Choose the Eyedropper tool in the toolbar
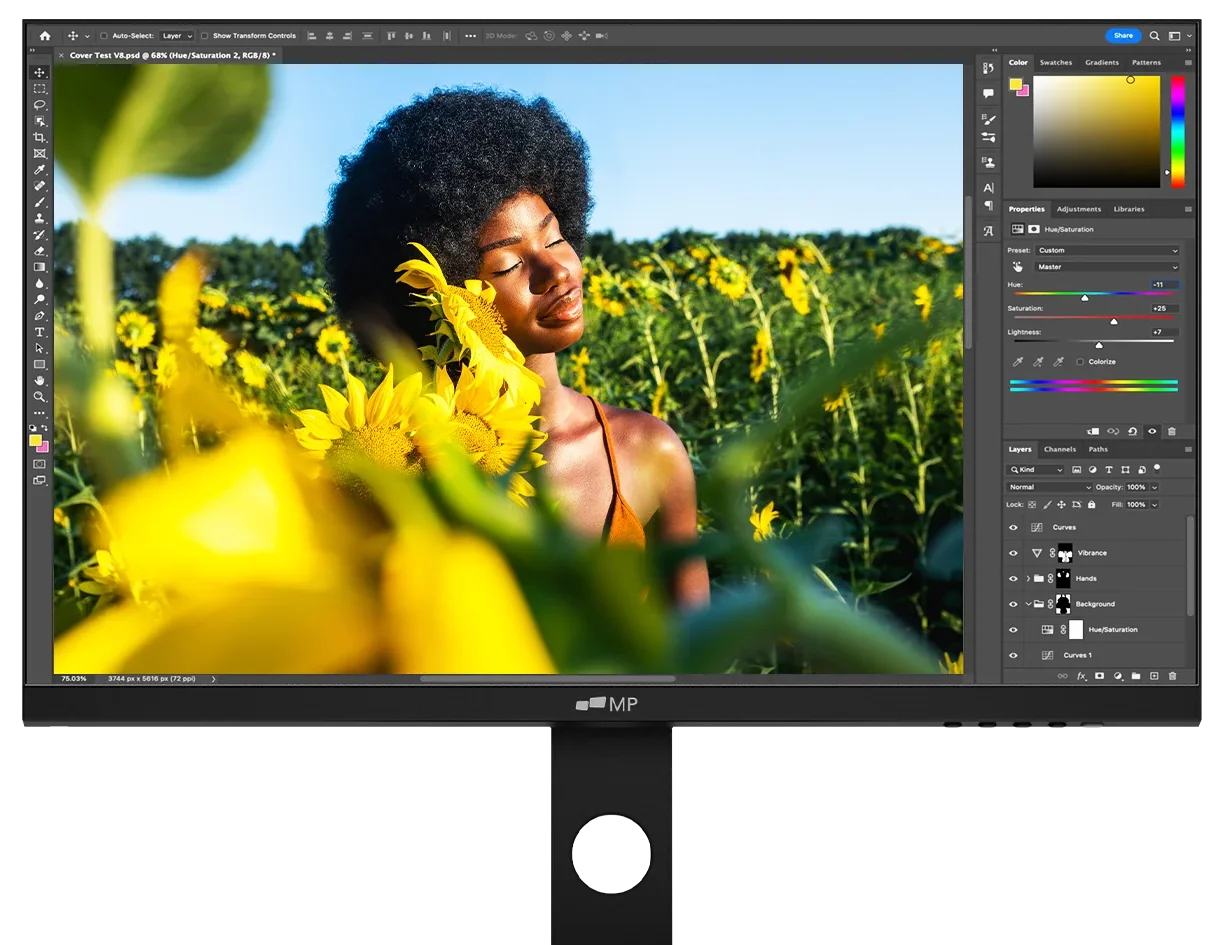Image resolution: width=1229 pixels, height=945 pixels. pyautogui.click(x=40, y=170)
